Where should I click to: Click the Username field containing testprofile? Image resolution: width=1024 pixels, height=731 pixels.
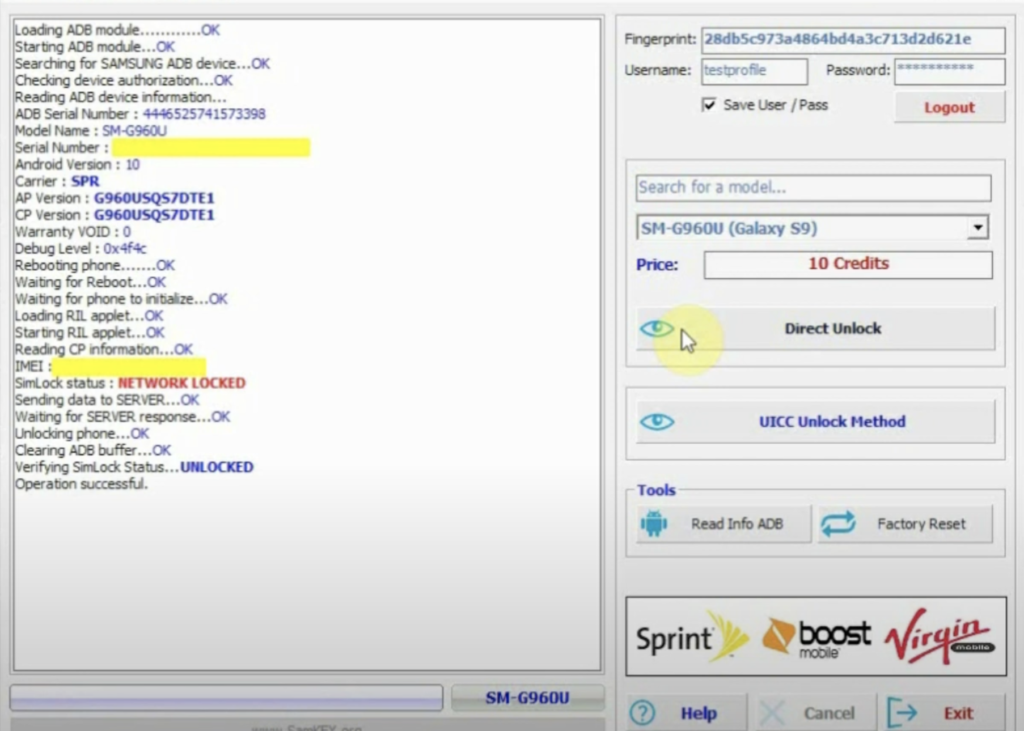point(754,71)
